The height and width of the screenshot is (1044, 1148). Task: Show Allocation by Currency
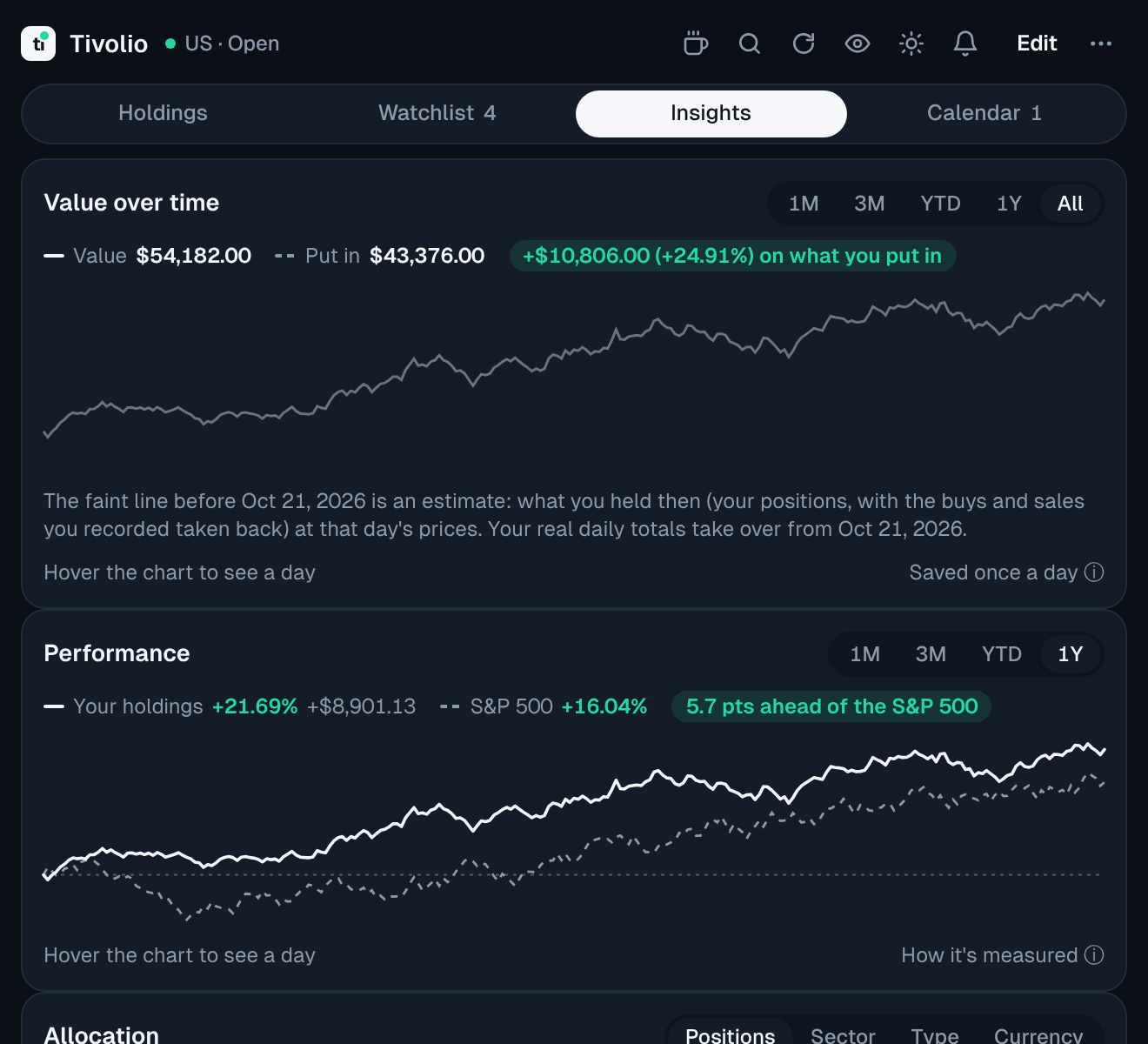(1038, 1035)
